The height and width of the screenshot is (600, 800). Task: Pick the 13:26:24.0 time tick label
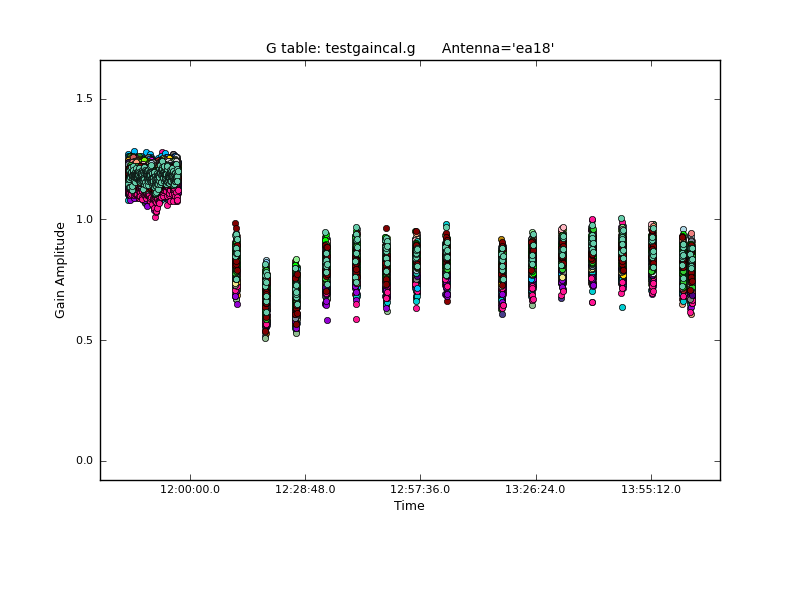[x=536, y=489]
